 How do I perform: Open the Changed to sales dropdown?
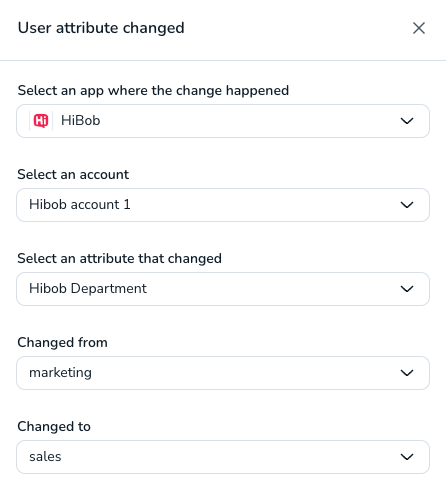point(223,457)
